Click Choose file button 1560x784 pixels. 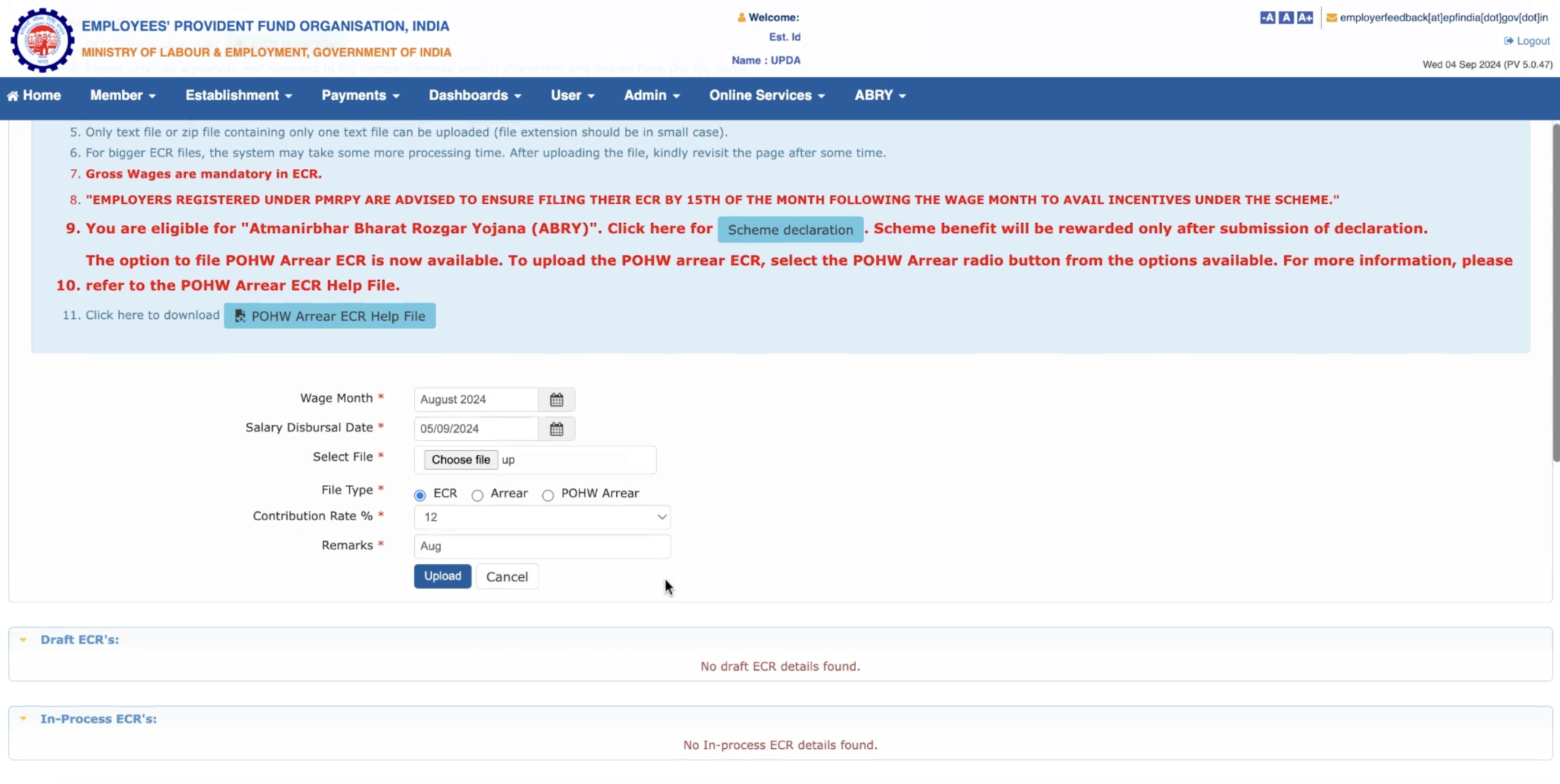pyautogui.click(x=461, y=459)
